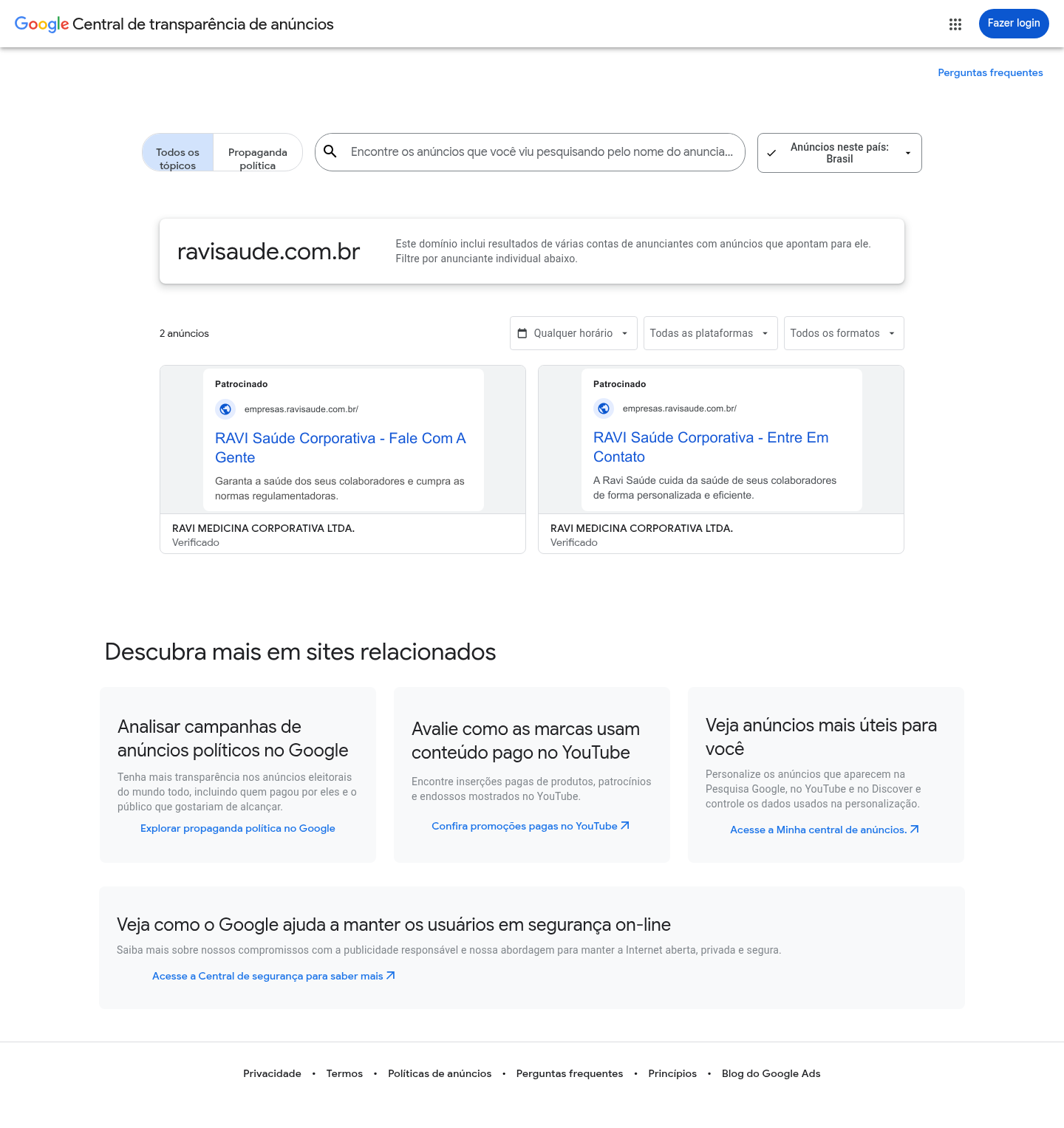Click Central de transparência de anúncios title
The width and height of the screenshot is (1064, 1128).
pos(203,24)
